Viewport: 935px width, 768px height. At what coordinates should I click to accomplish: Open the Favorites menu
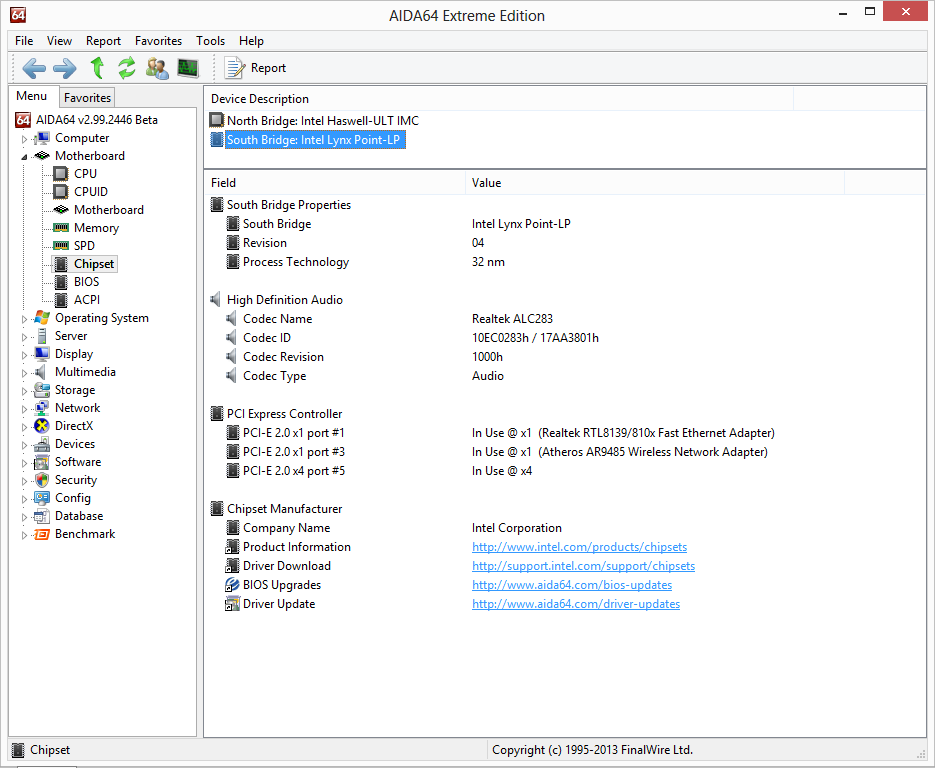[x=158, y=41]
